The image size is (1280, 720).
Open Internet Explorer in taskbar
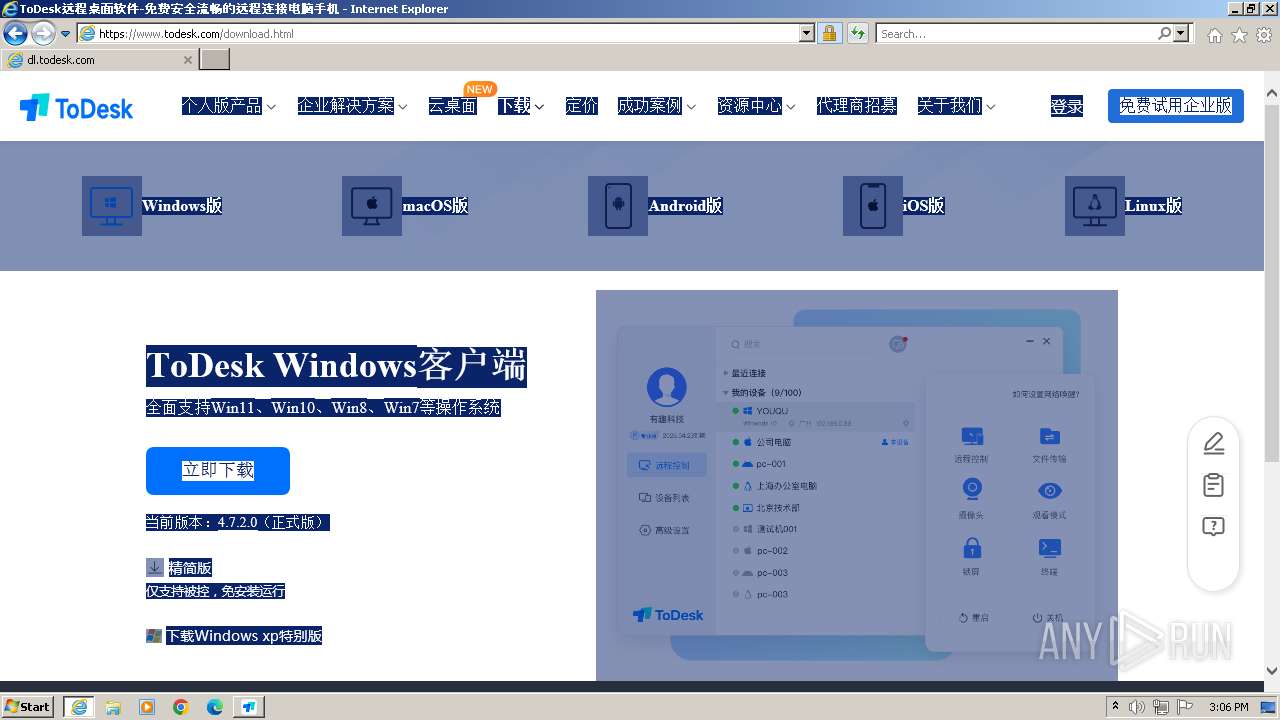(79, 707)
